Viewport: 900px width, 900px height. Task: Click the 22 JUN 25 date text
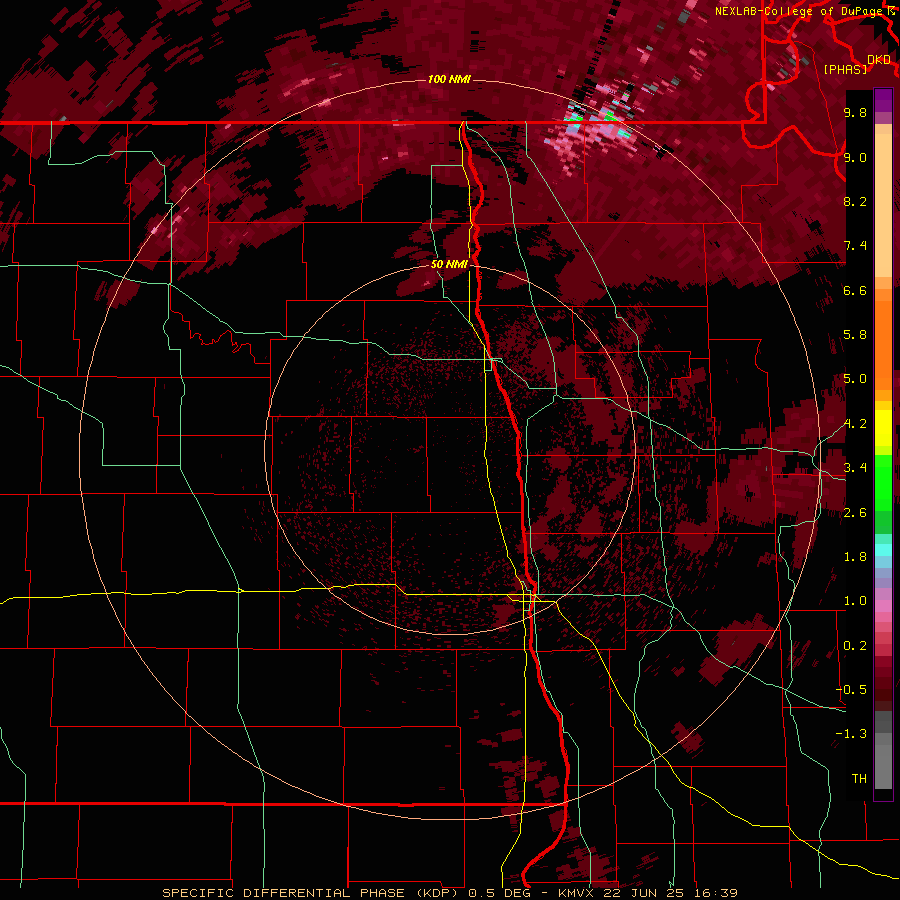click(x=644, y=893)
